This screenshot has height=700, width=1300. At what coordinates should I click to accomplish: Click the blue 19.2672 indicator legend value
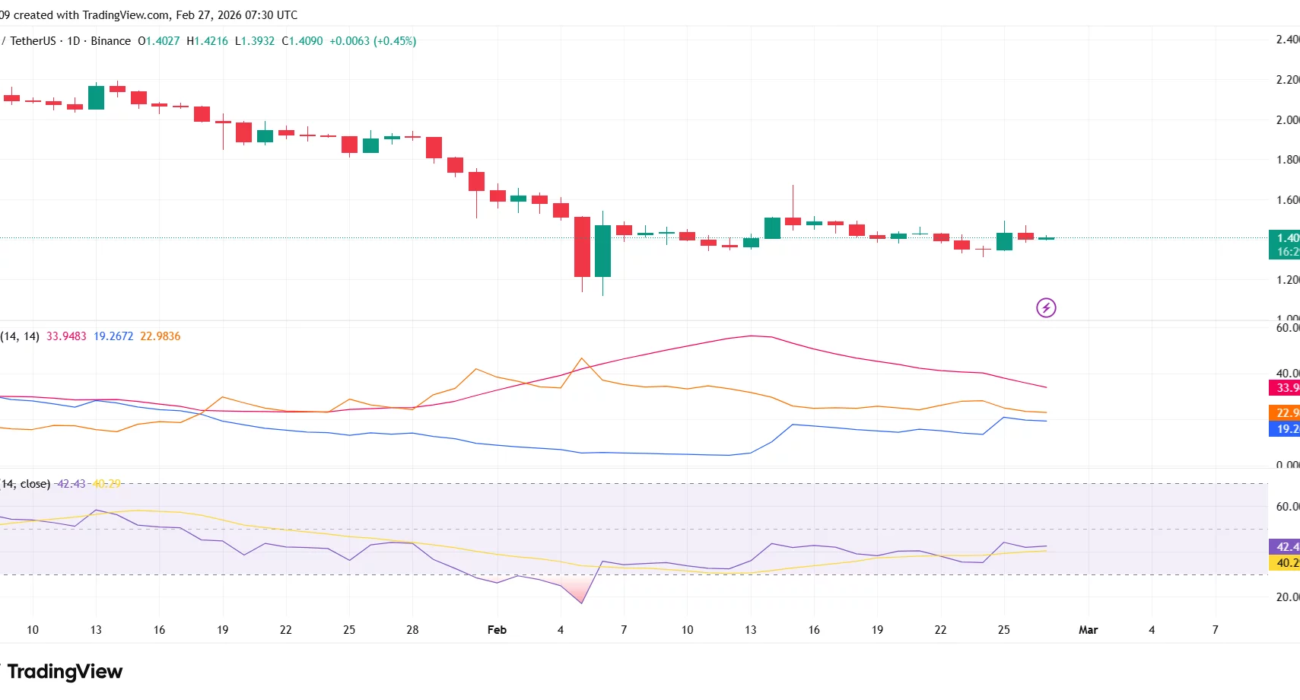[x=113, y=337]
